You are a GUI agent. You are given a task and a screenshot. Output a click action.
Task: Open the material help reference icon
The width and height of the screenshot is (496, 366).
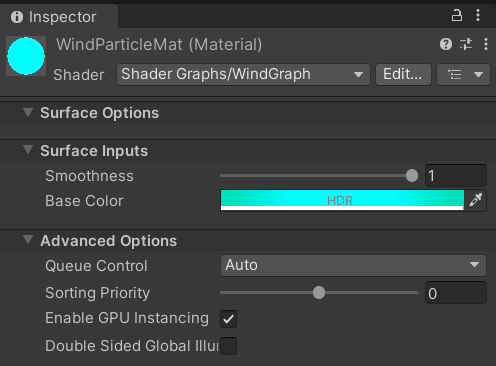pos(446,44)
